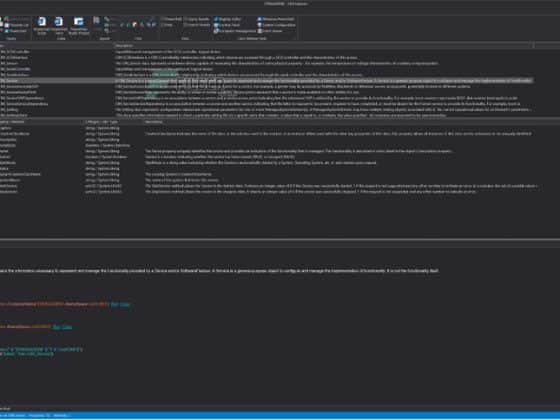The image size is (560, 420).
Task: Select the CIM_Setting class row
Action: [x=266, y=110]
